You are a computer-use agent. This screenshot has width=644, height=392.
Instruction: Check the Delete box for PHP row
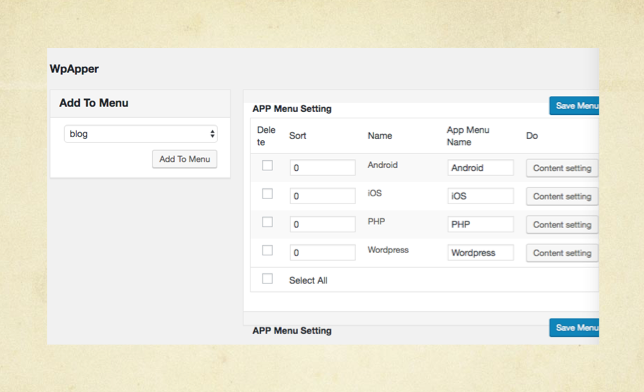[267, 222]
